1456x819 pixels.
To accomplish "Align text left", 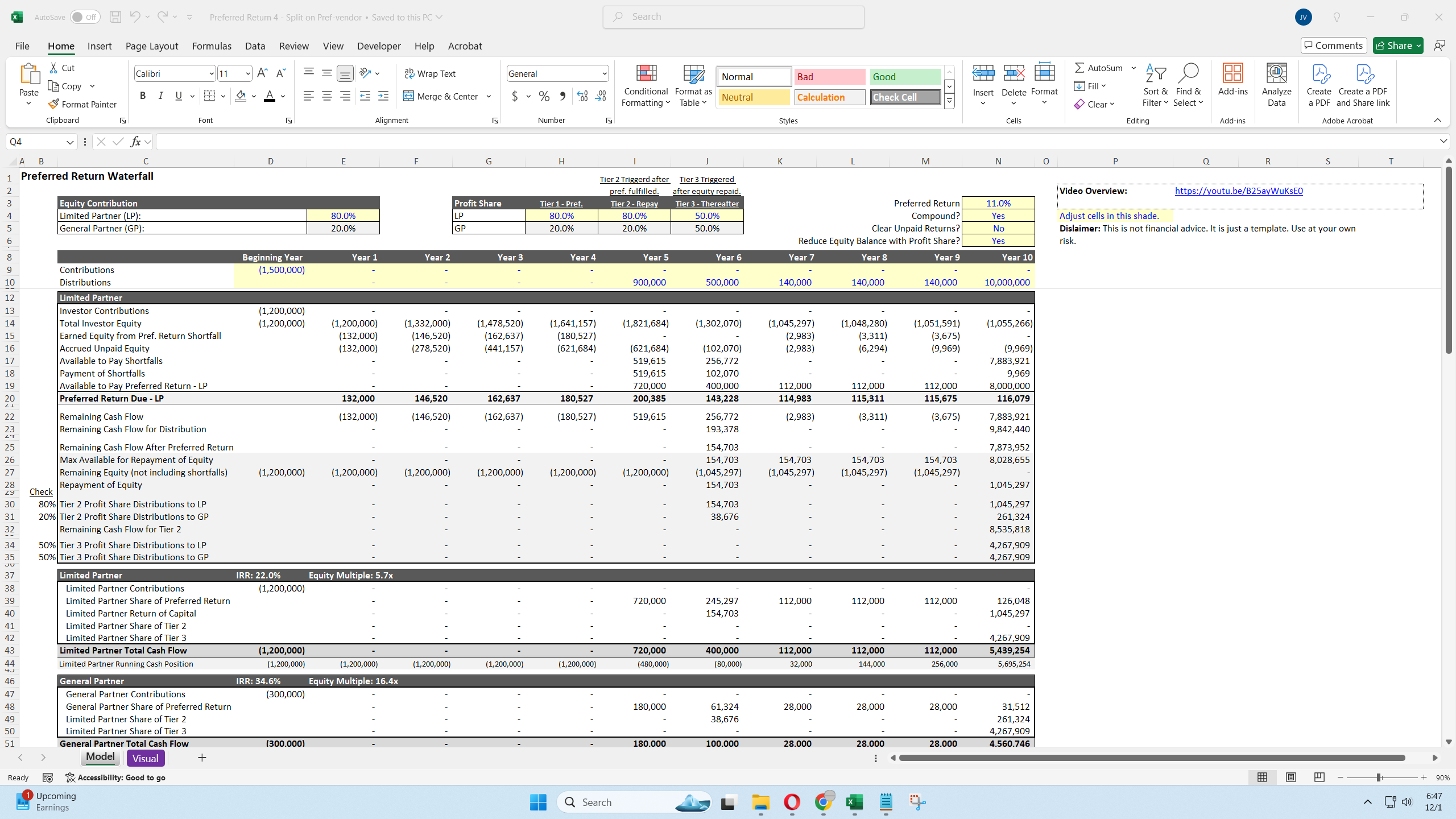I will pyautogui.click(x=309, y=96).
